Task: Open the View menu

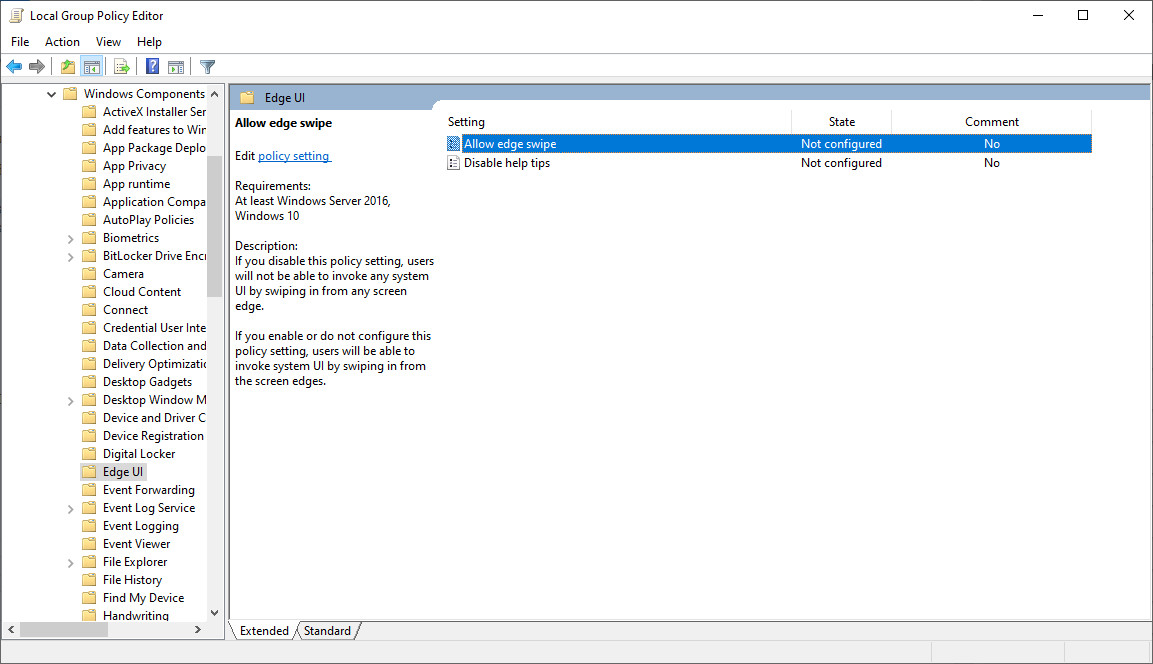Action: tap(108, 42)
